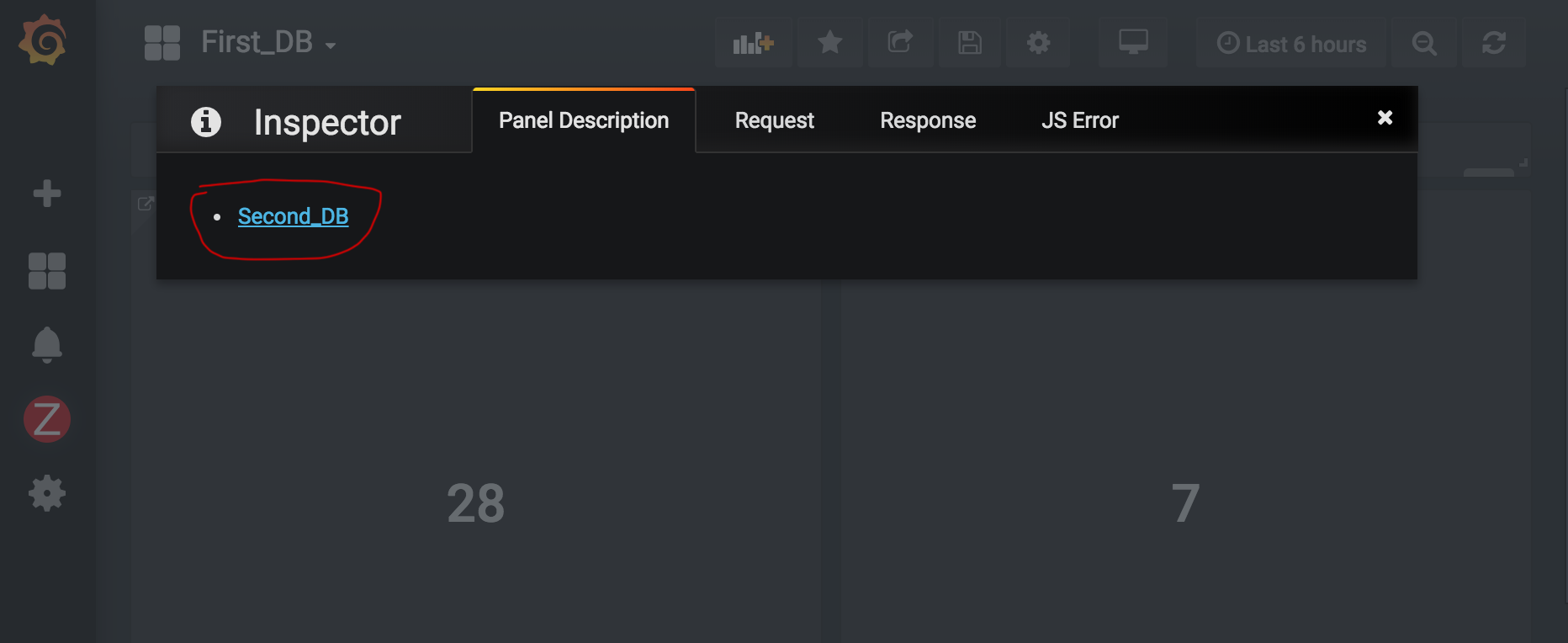Refresh the dashboard
Screen dimensions: 1568x643
1494,43
